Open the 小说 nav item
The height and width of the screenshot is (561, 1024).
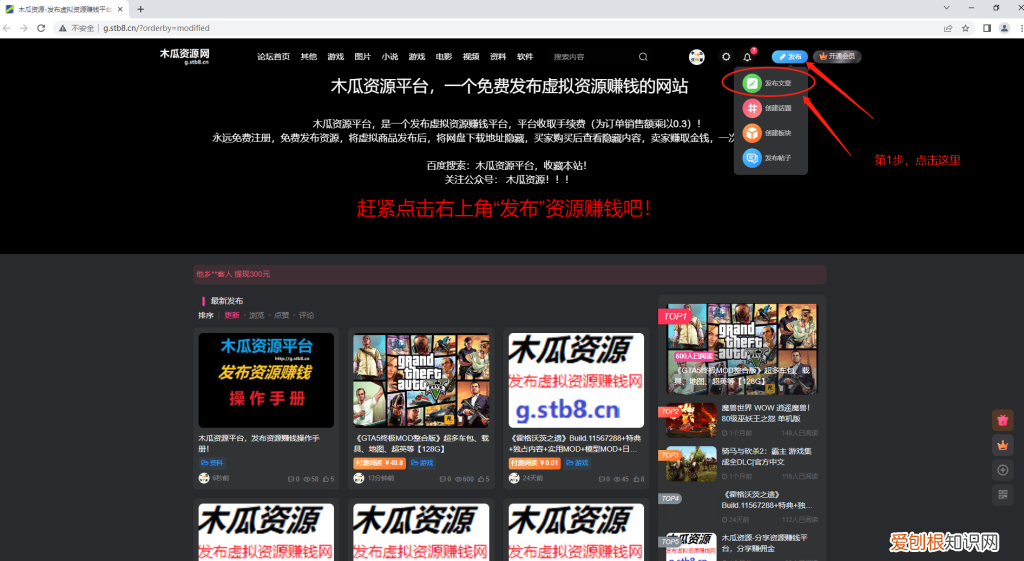click(390, 57)
